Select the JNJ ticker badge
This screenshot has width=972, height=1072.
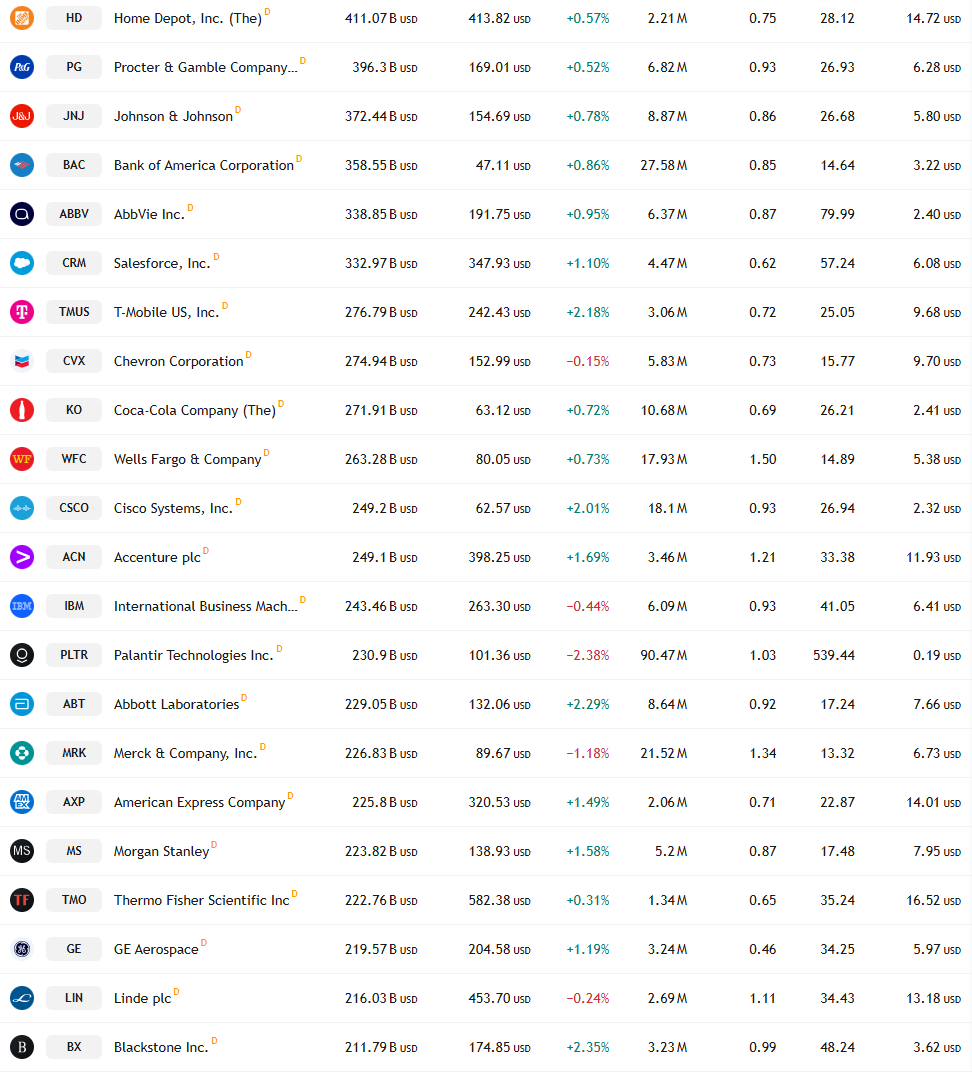[74, 116]
